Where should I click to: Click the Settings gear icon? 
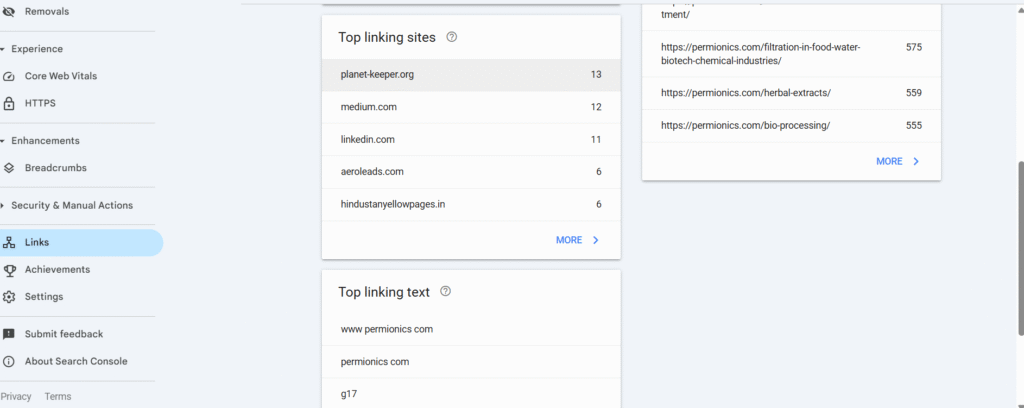click(9, 297)
